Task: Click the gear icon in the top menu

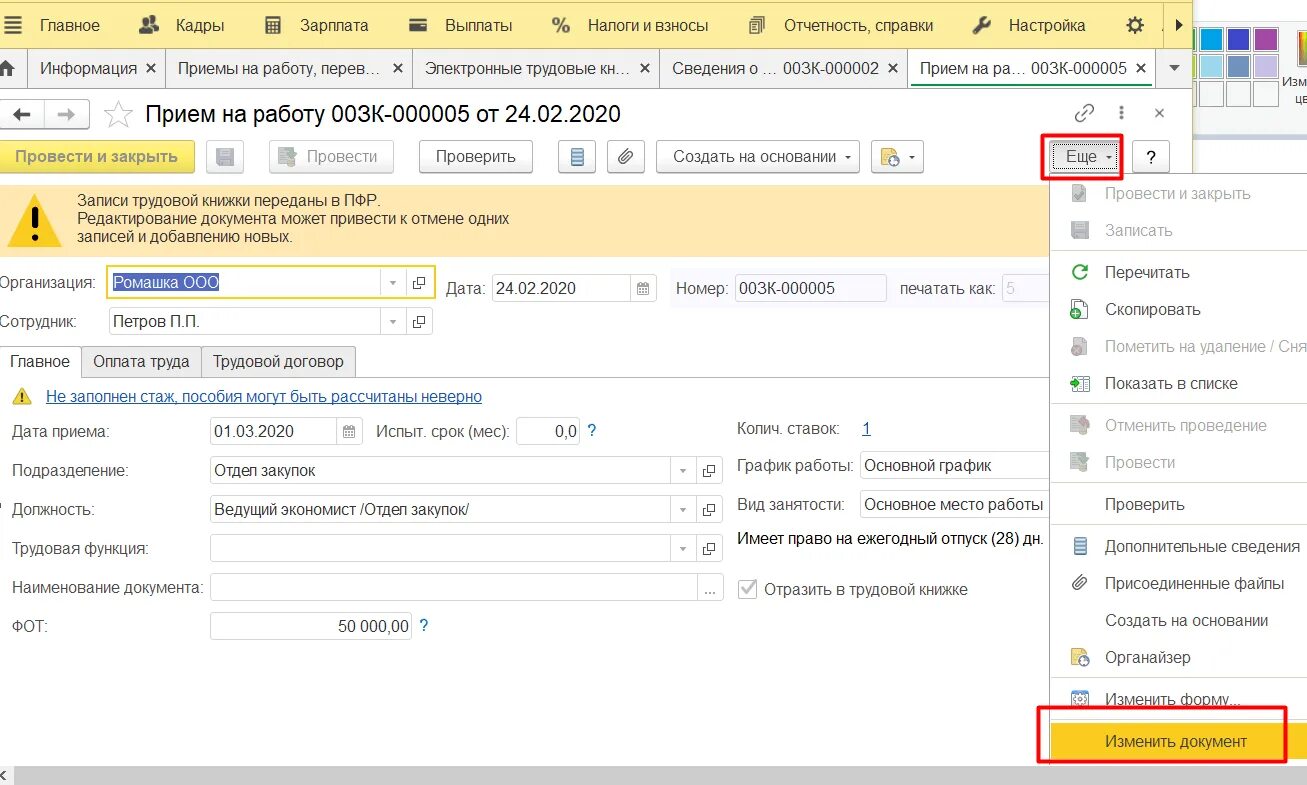Action: (x=1135, y=25)
